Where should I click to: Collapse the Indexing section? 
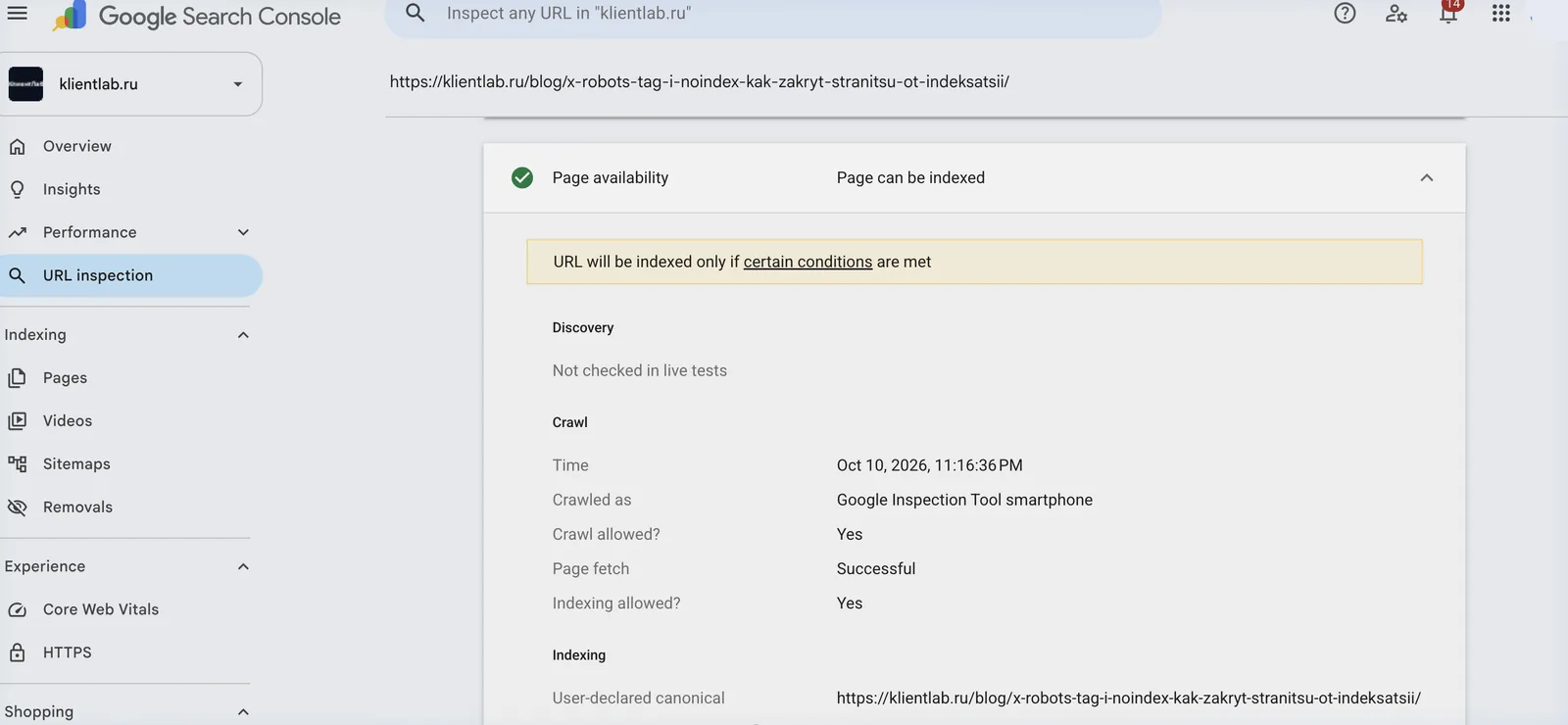[x=243, y=335]
